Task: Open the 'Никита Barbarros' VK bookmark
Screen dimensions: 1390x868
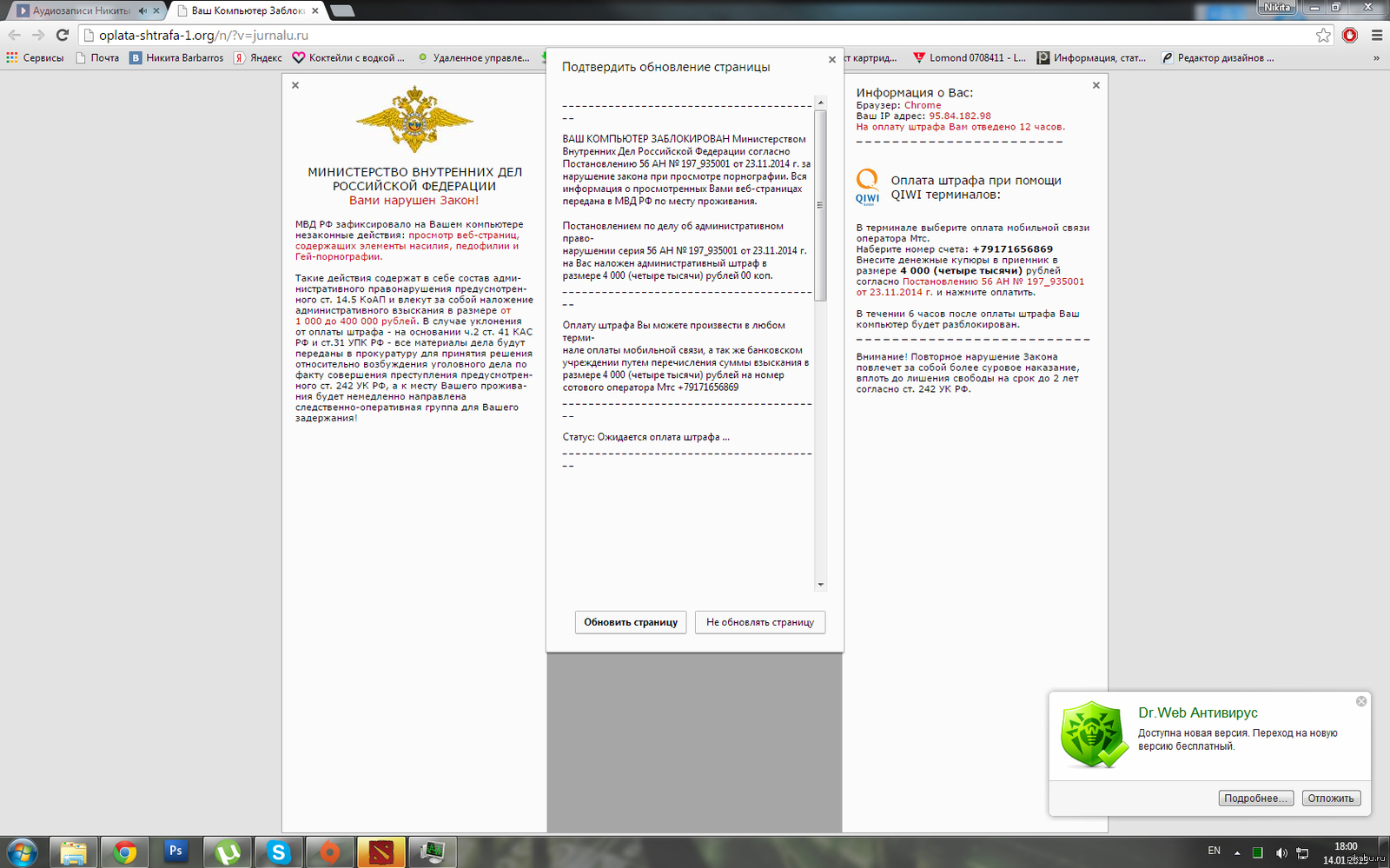Action: [x=177, y=58]
